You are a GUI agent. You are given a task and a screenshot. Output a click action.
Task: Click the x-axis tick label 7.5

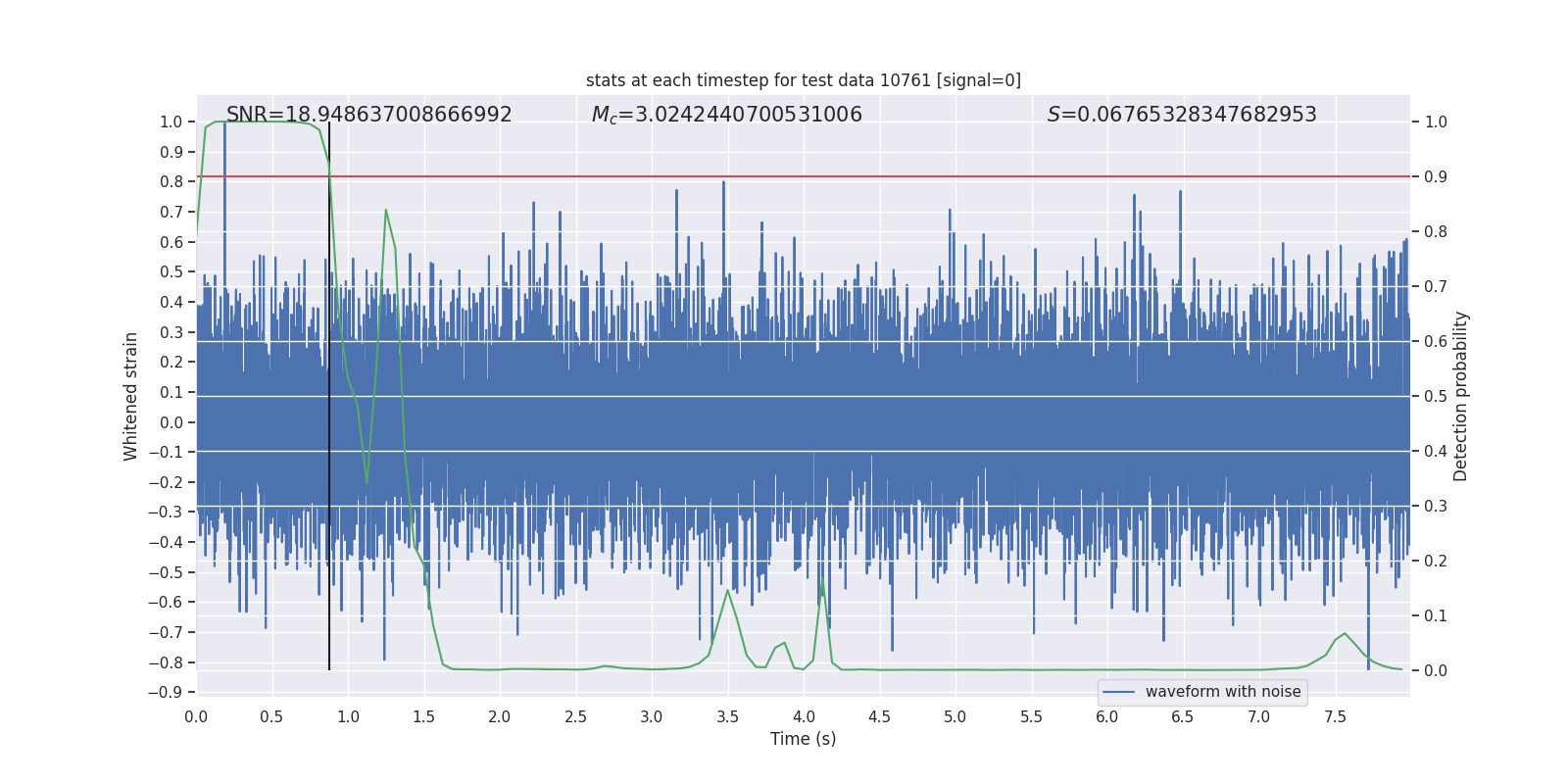pyautogui.click(x=1335, y=716)
